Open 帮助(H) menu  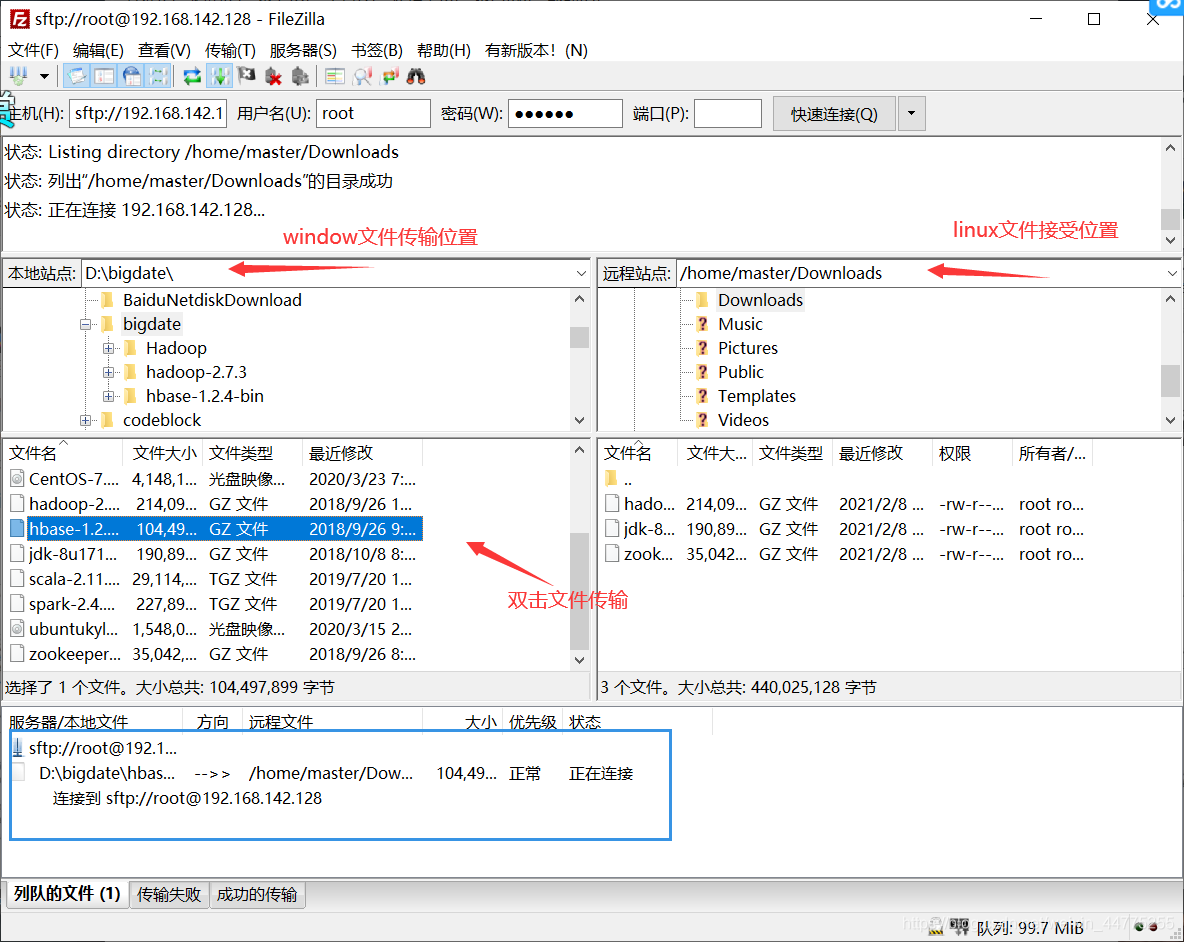(443, 51)
